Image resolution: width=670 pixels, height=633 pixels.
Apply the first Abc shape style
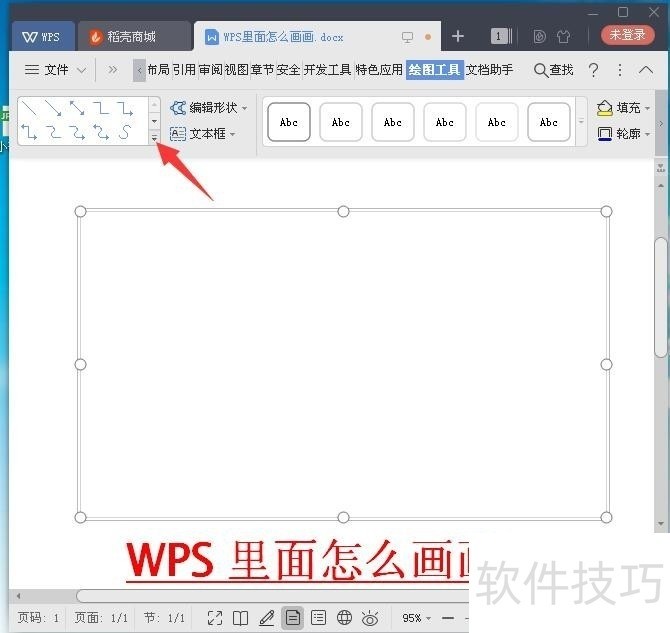(289, 122)
